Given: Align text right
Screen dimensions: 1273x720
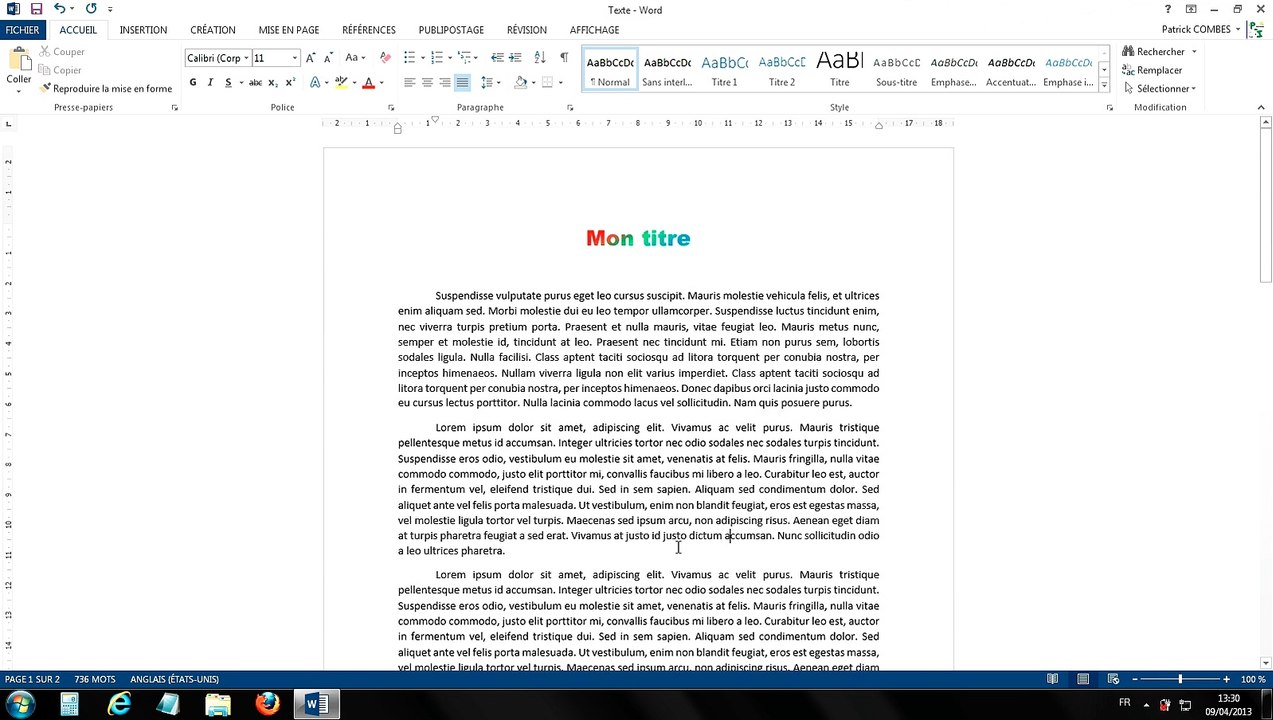Looking at the screenshot, I should point(445,82).
